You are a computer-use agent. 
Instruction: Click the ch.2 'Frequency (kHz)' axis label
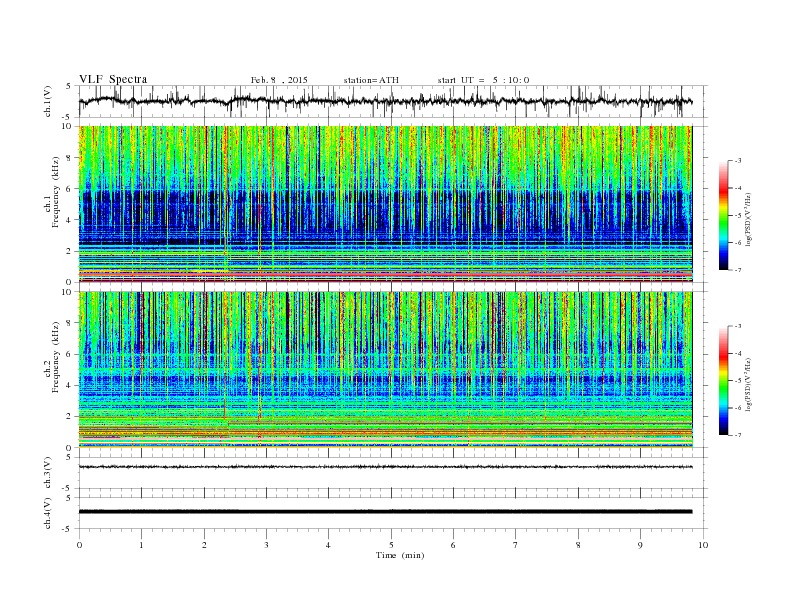click(55, 357)
